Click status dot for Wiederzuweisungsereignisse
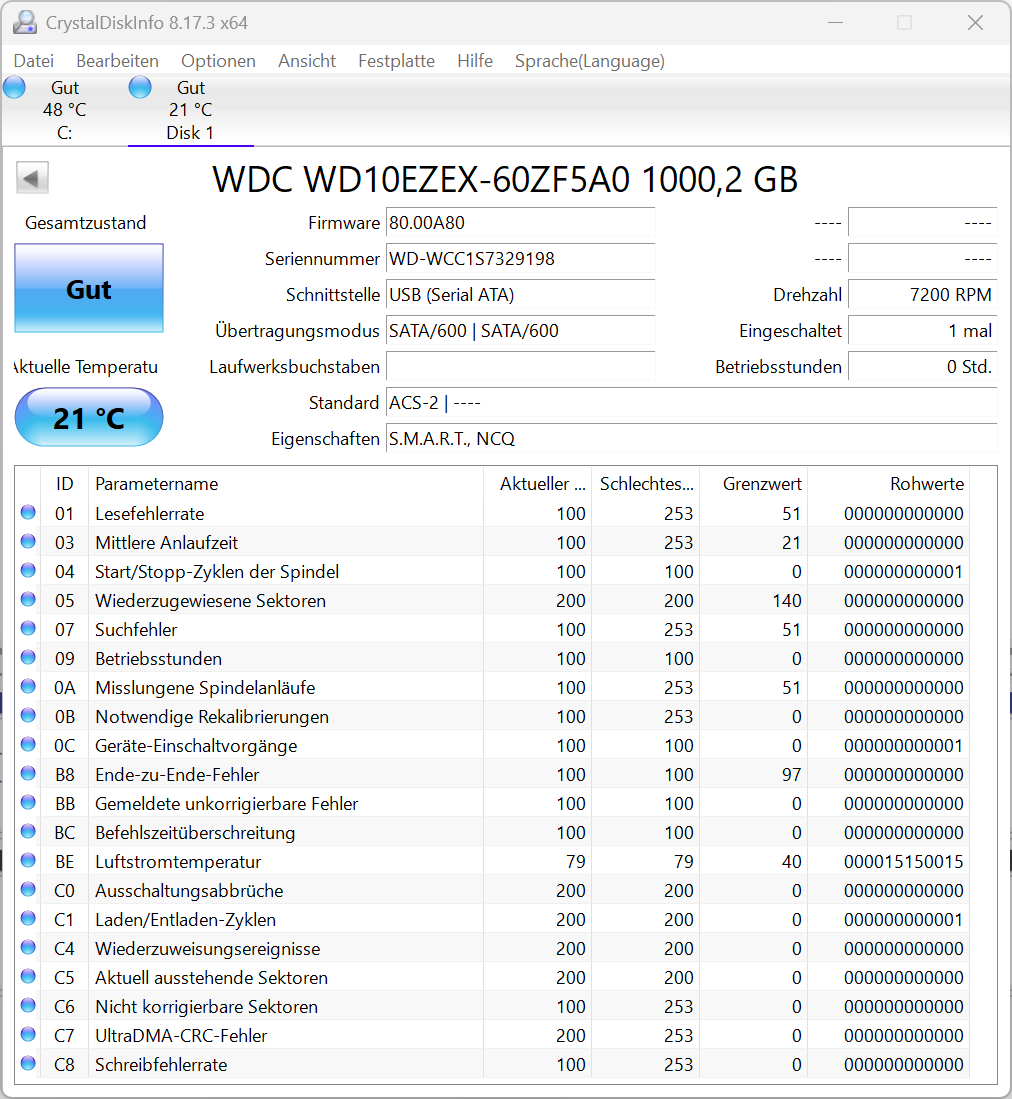This screenshot has height=1099, width=1012. click(28, 948)
